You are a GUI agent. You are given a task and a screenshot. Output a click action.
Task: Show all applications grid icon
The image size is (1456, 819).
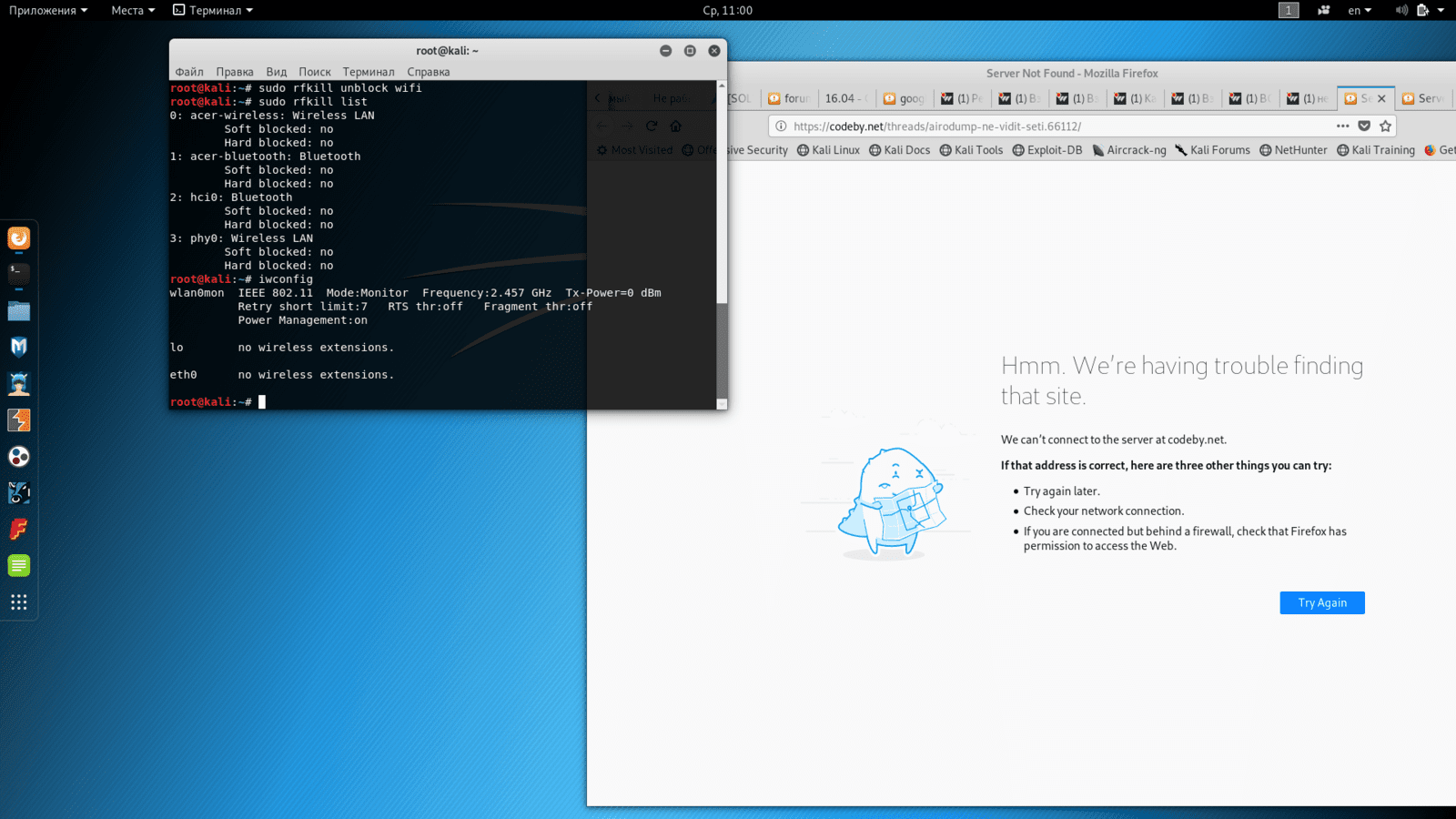19,602
